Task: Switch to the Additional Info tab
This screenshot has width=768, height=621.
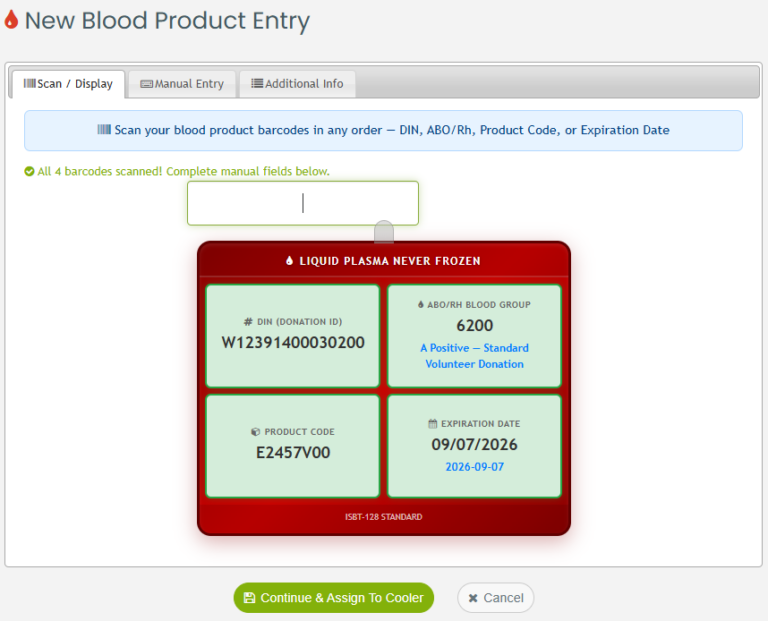Action: click(x=297, y=84)
